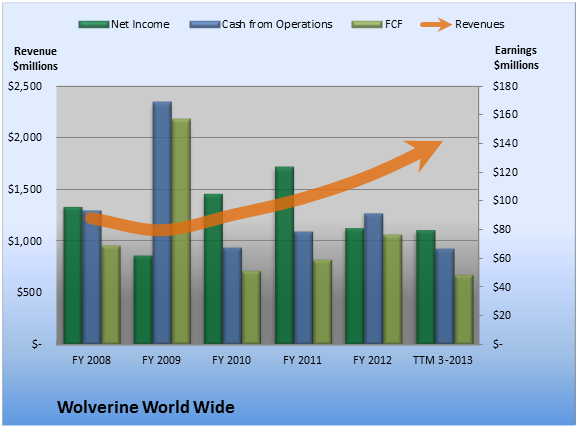Click the $120 right axis value

click(x=505, y=172)
